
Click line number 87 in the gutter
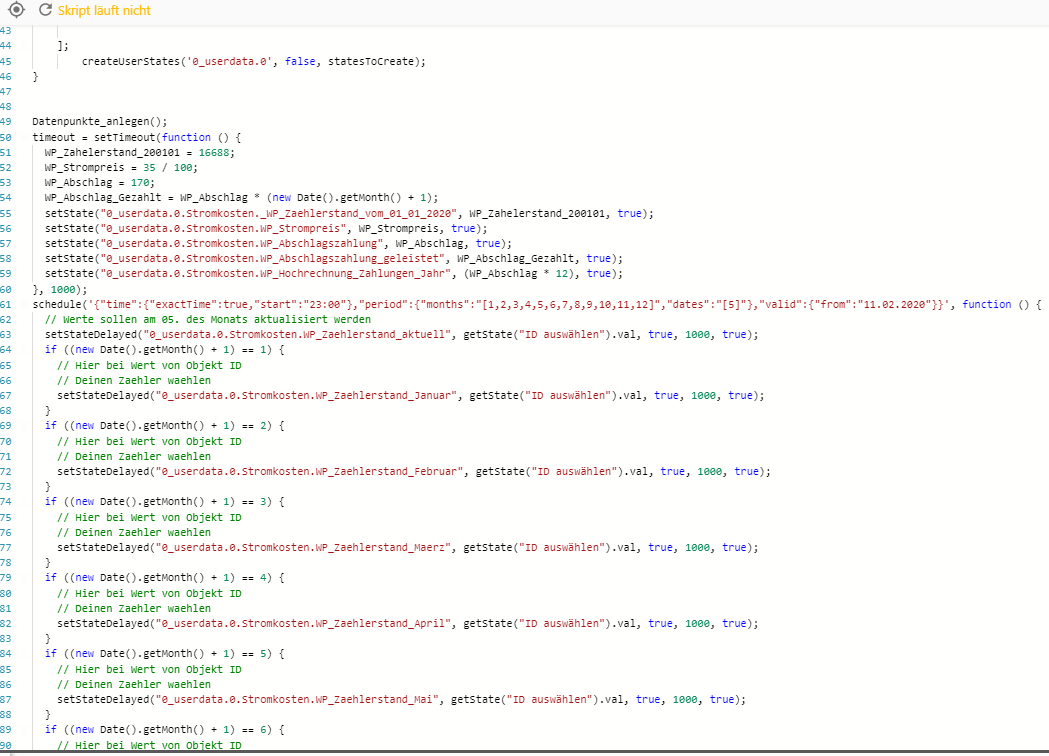[x=6, y=700]
